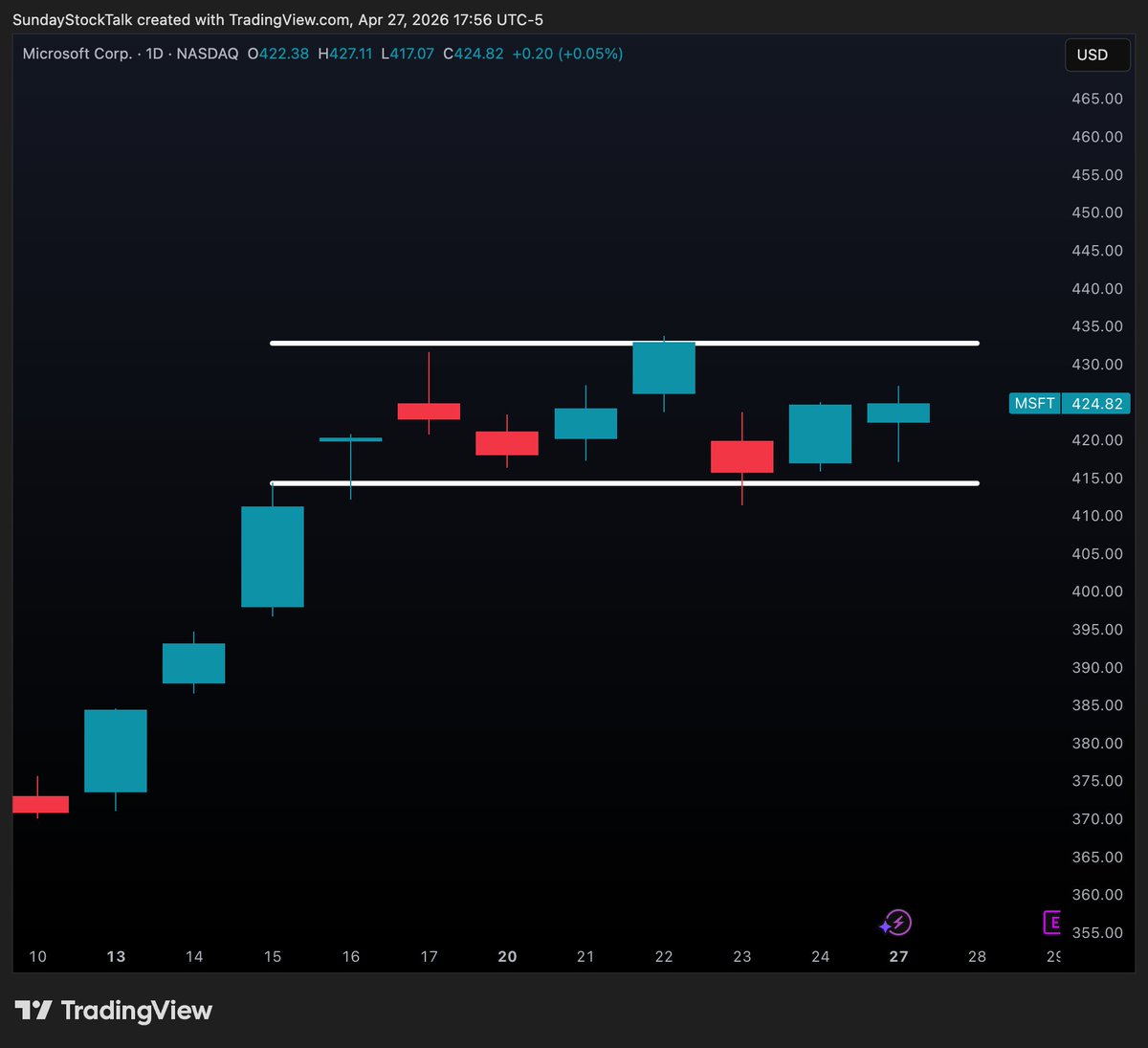Click the April 10 red candle
This screenshot has width=1148, height=1048.
(x=40, y=804)
